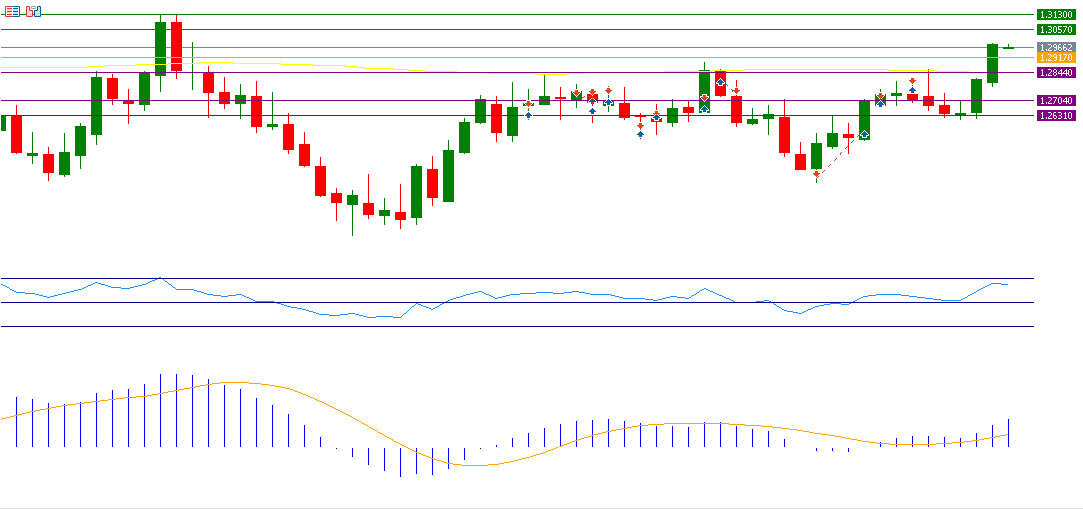Click the tall red candle beside the peak green candle
The image size is (1083, 510).
(x=177, y=46)
